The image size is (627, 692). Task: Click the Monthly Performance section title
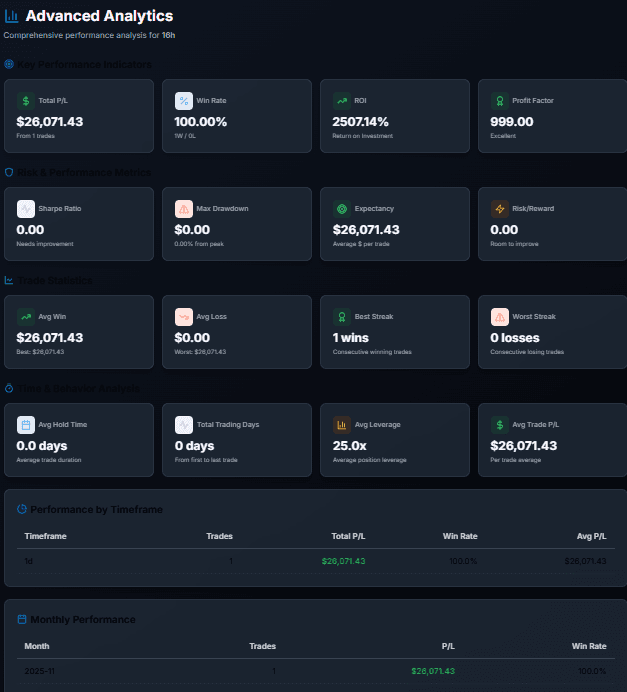(x=83, y=620)
